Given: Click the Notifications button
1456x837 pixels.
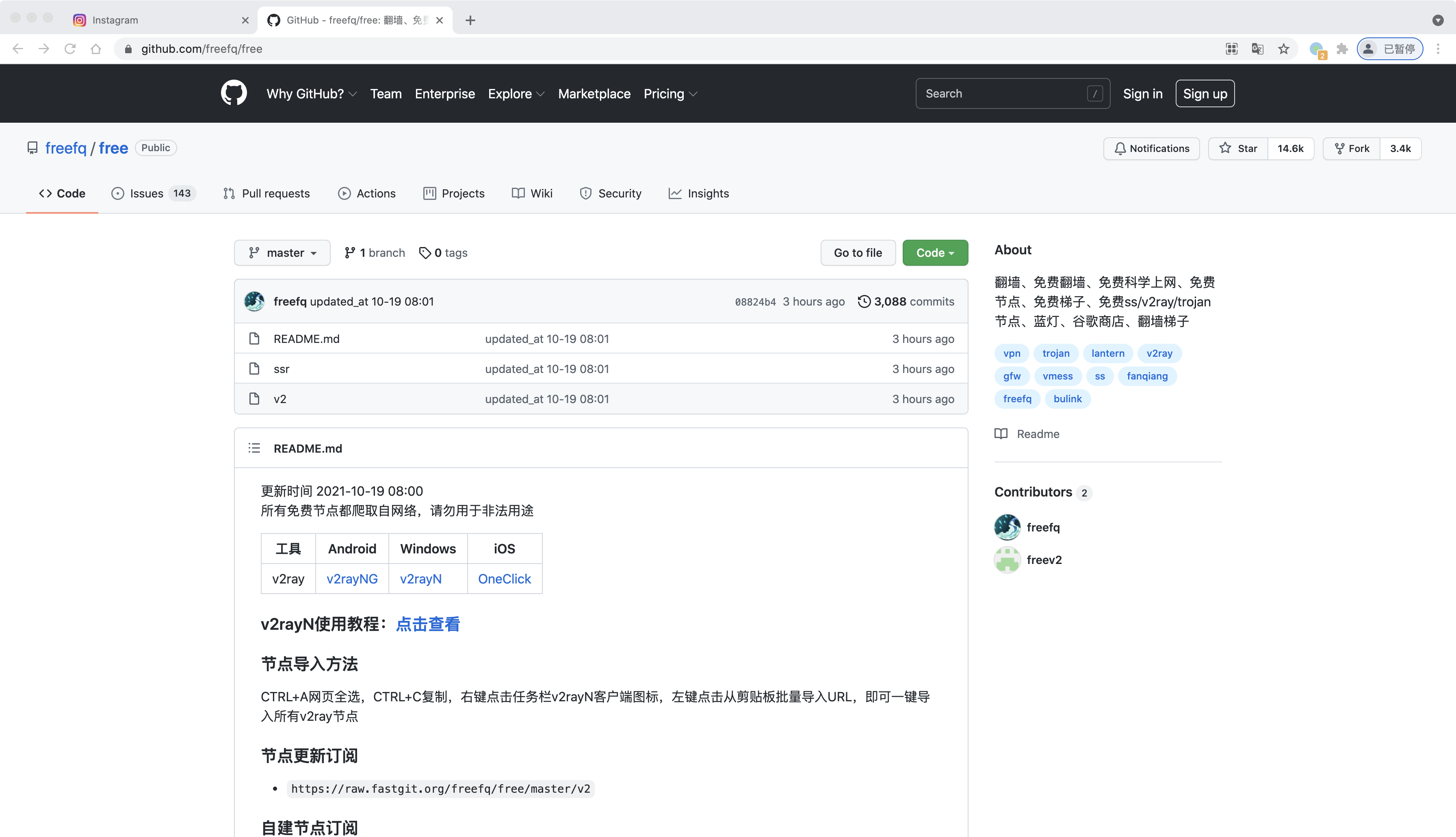Looking at the screenshot, I should pos(1151,148).
